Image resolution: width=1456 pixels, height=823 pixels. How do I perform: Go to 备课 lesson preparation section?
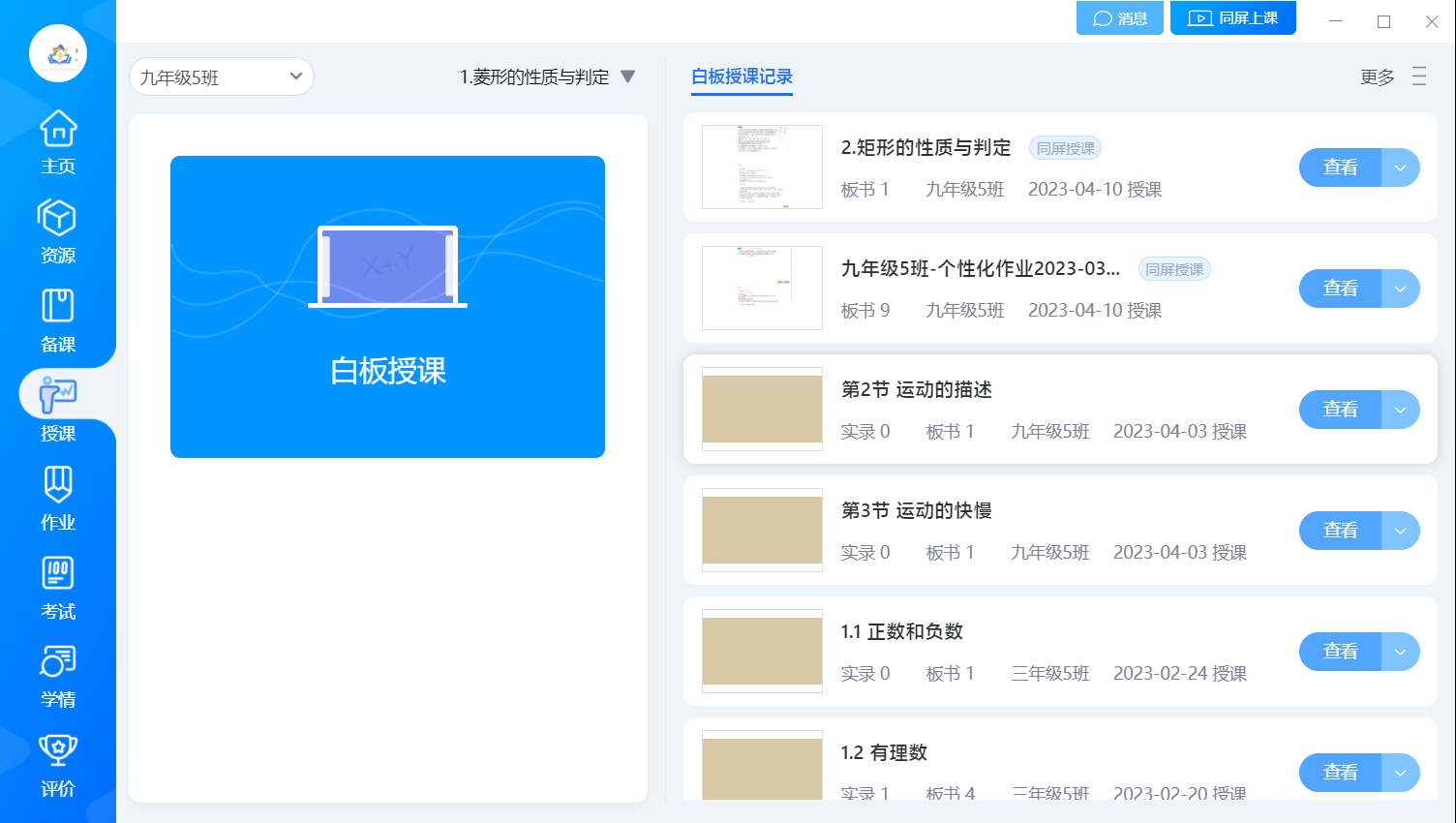[58, 320]
